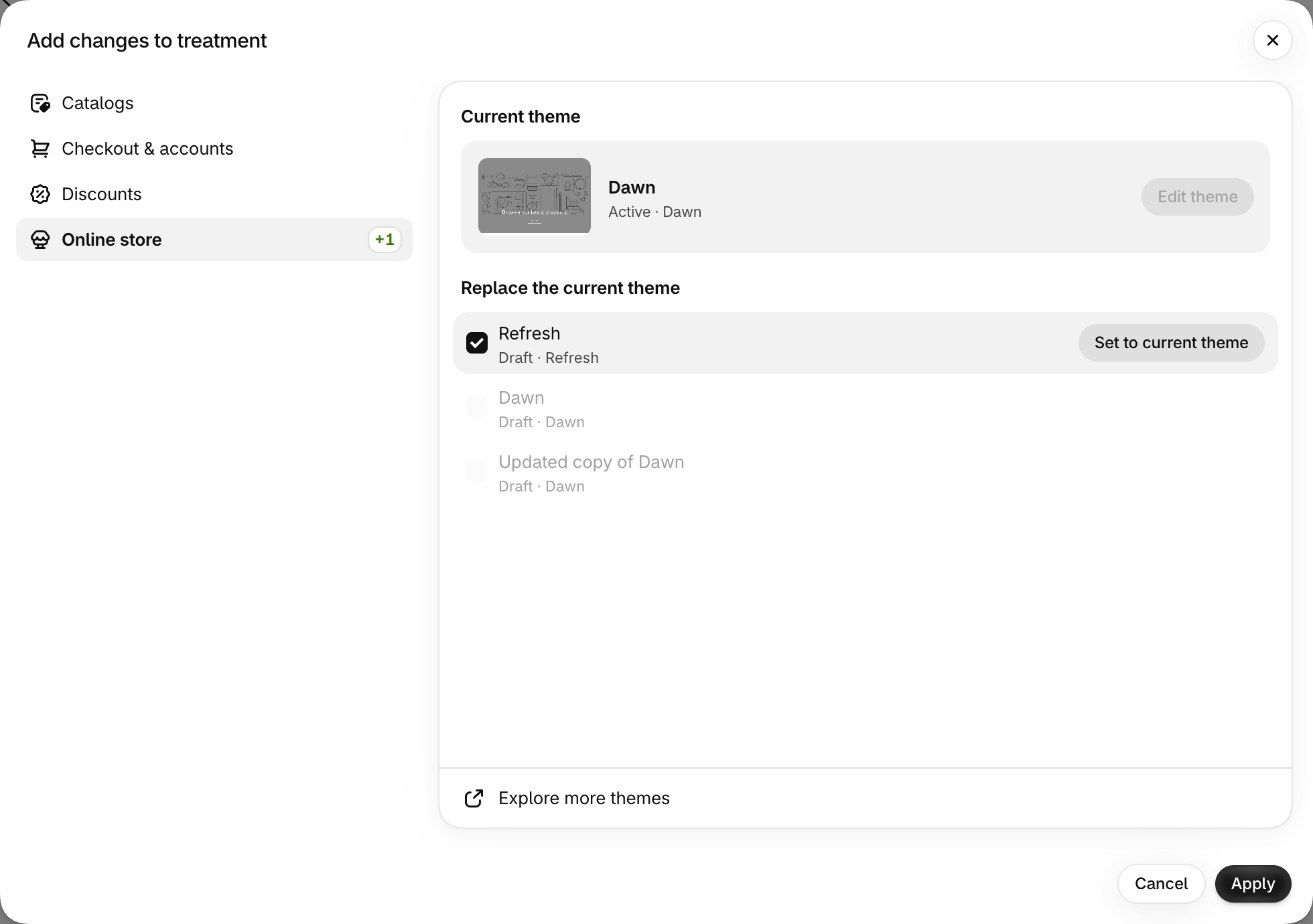Click the Online store icon
The width and height of the screenshot is (1313, 924).
point(40,240)
